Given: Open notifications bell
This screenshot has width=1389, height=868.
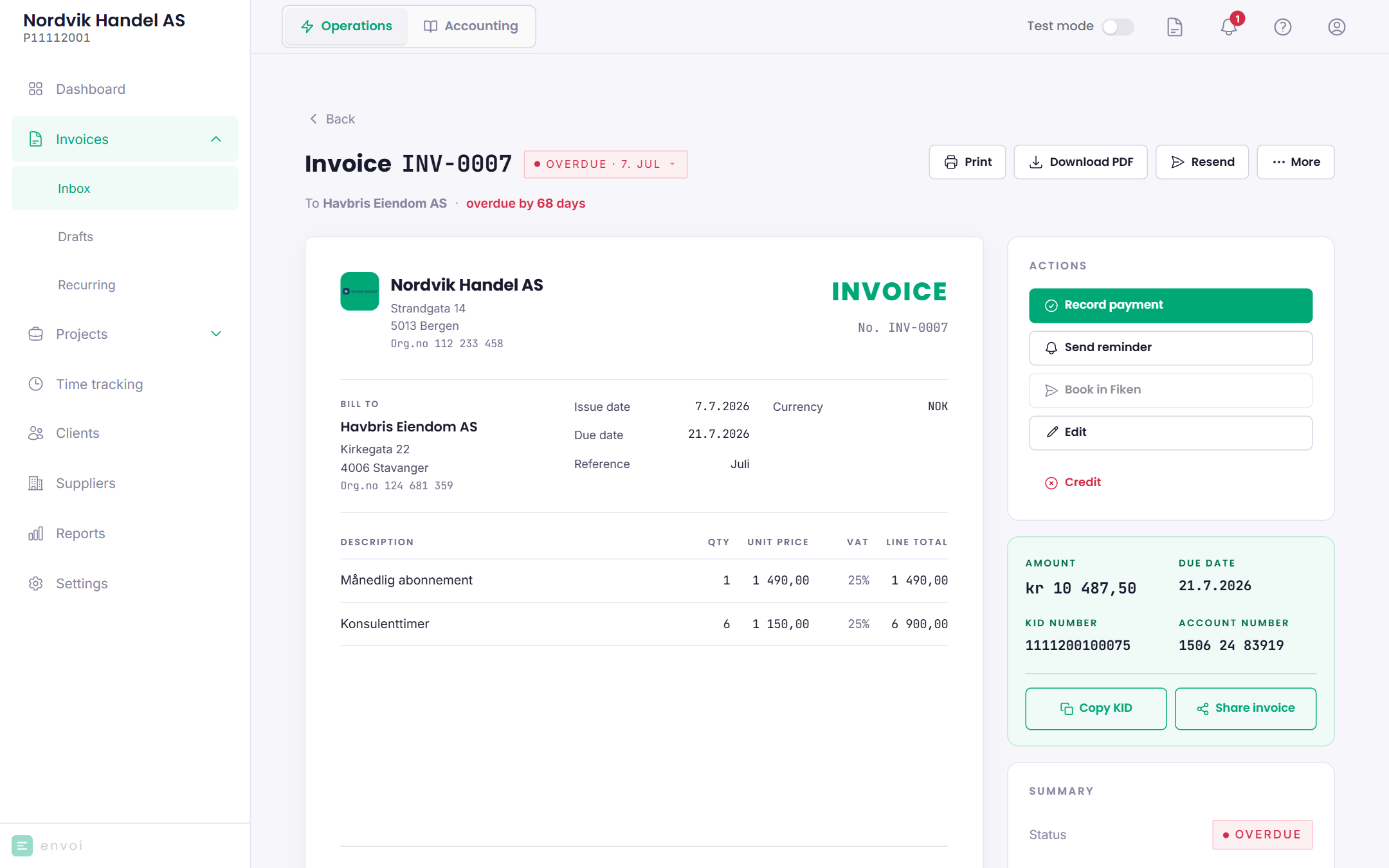Looking at the screenshot, I should 1229,27.
